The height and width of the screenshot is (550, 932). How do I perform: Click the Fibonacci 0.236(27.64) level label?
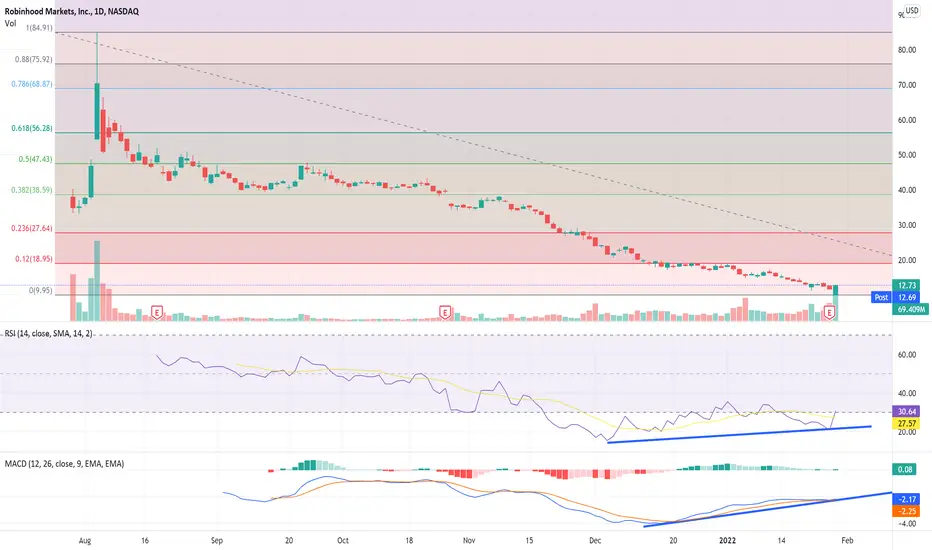coord(32,228)
